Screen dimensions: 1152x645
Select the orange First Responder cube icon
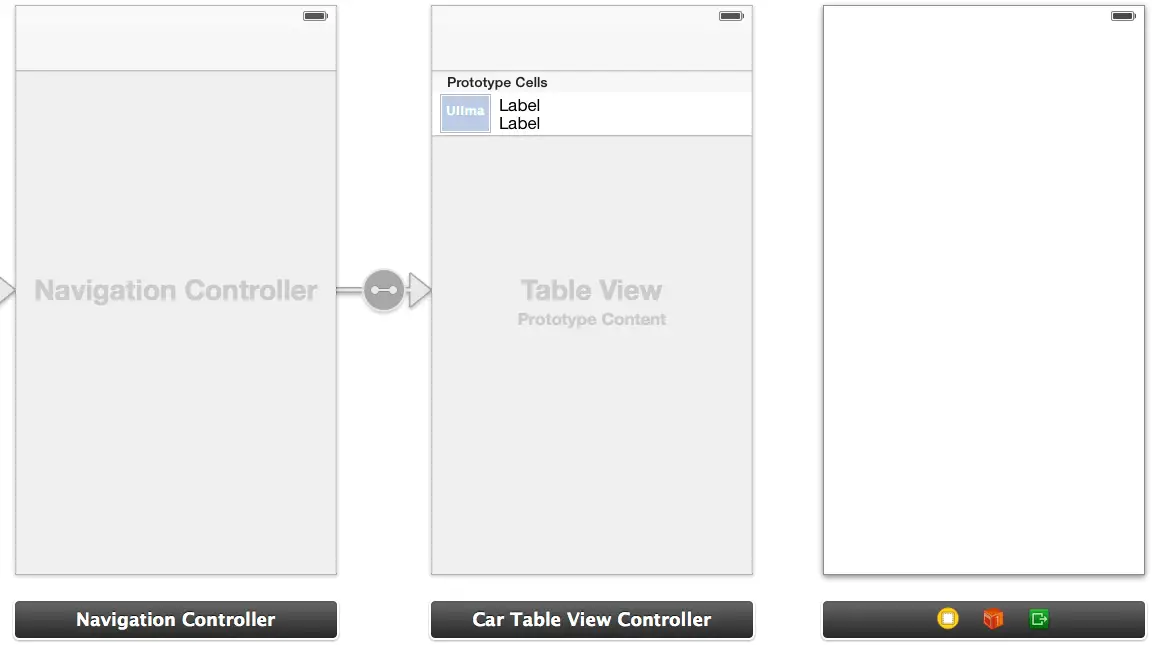993,619
